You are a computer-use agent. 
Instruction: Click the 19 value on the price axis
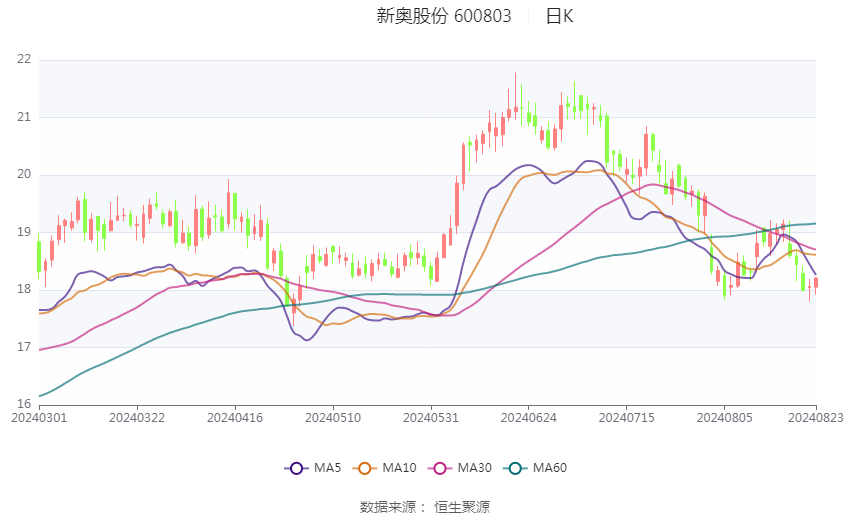(24, 232)
